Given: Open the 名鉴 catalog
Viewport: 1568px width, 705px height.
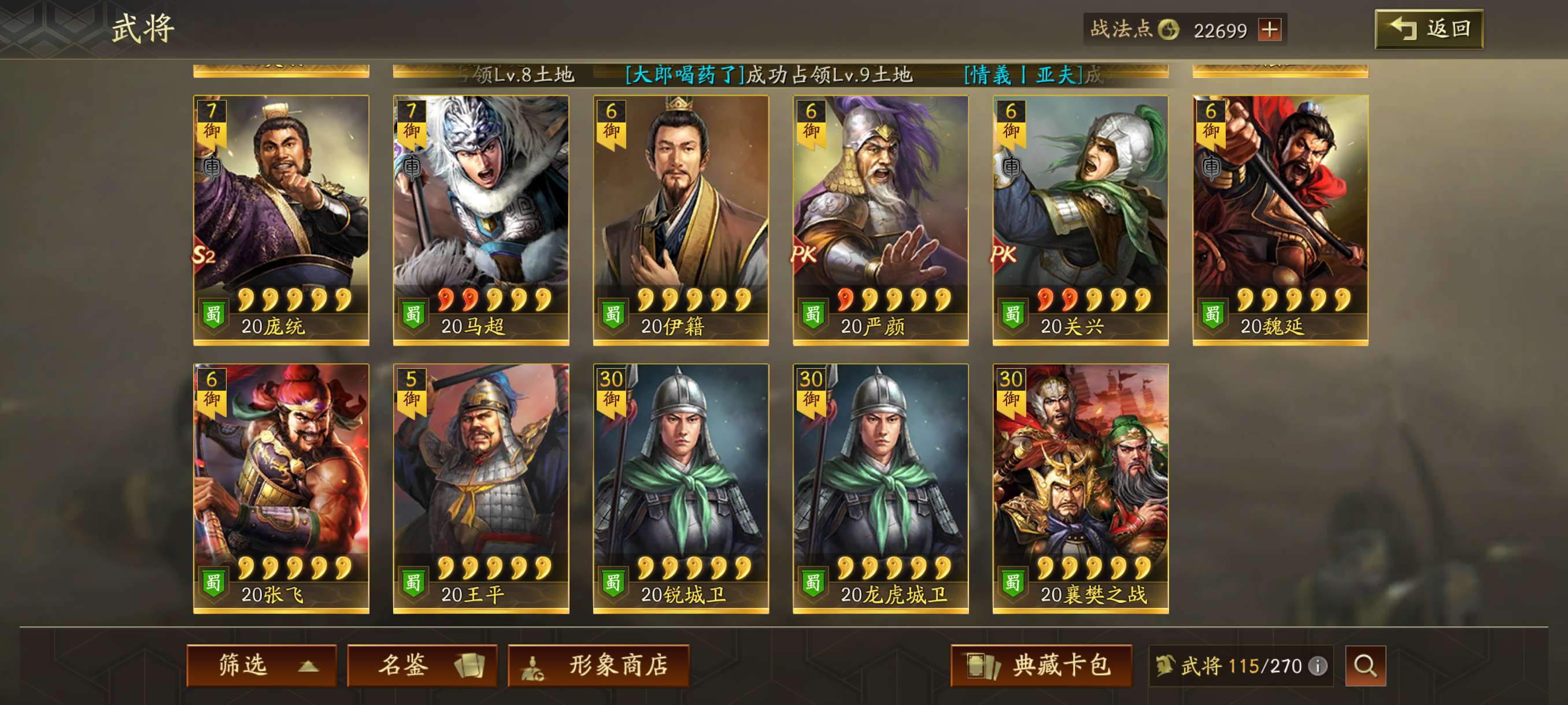Looking at the screenshot, I should pos(422,666).
